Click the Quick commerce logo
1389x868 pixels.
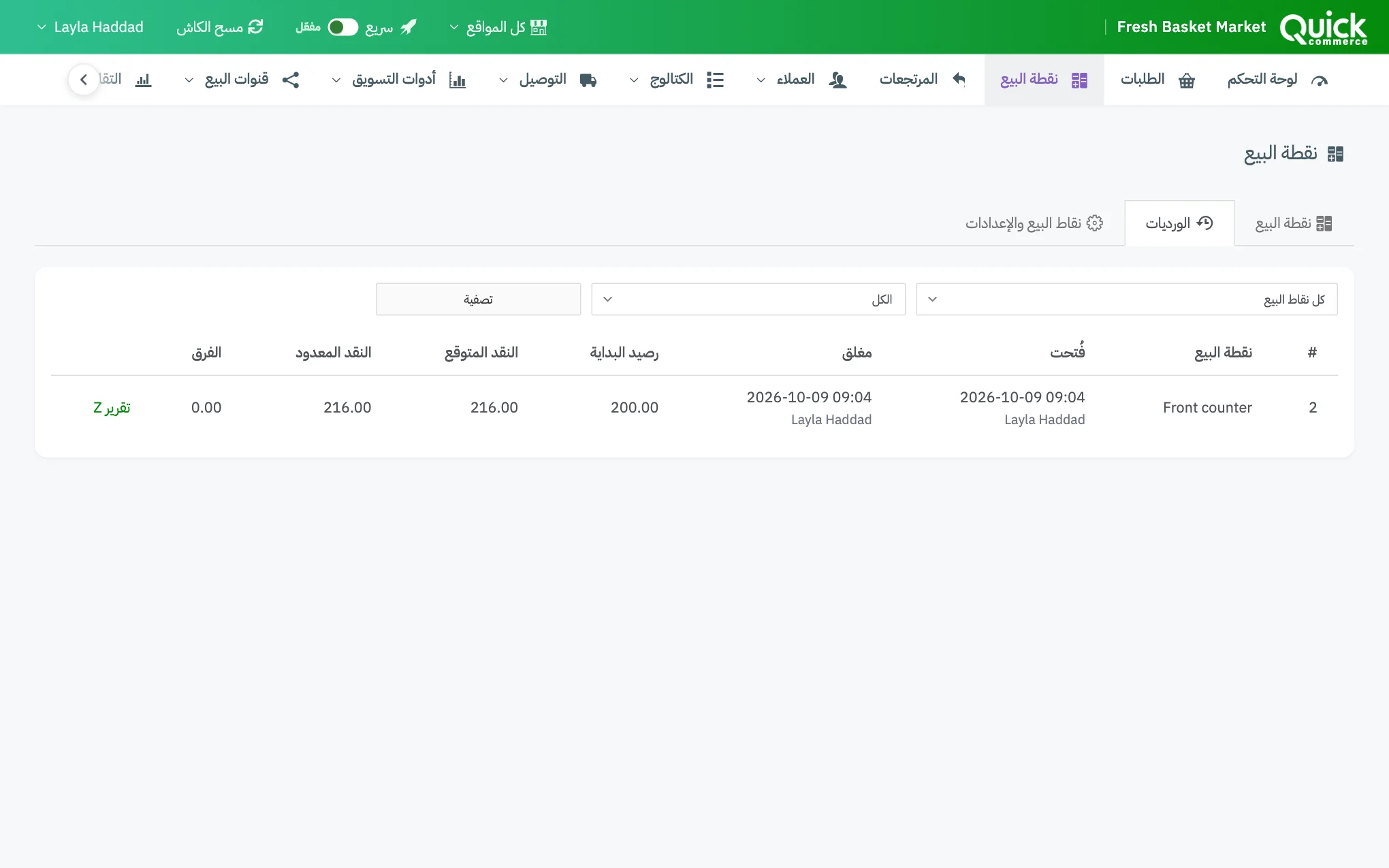click(x=1323, y=28)
